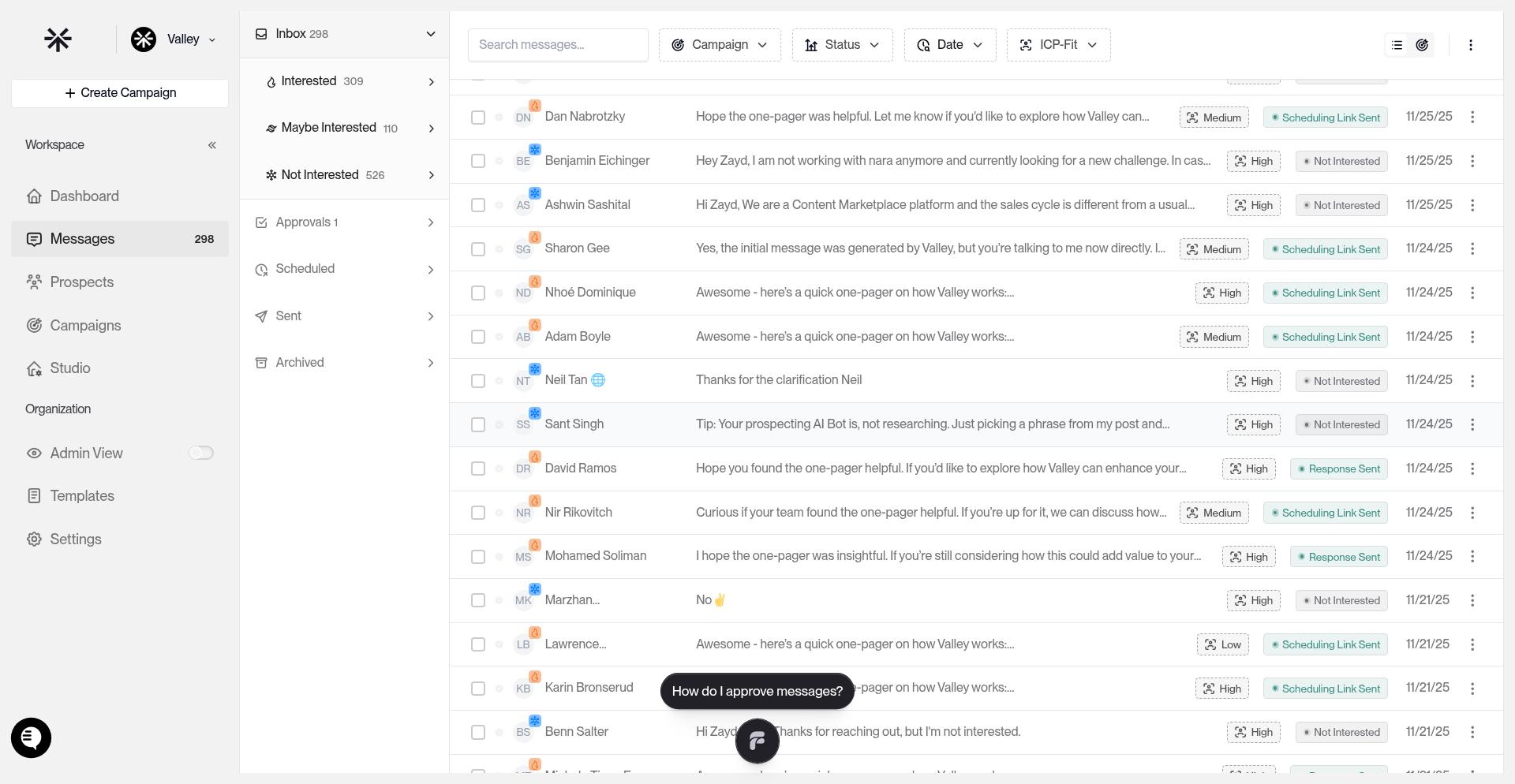Click Medium ICP-Fit tag for Nir Rikovitch
The height and width of the screenshot is (784, 1515).
coord(1214,513)
